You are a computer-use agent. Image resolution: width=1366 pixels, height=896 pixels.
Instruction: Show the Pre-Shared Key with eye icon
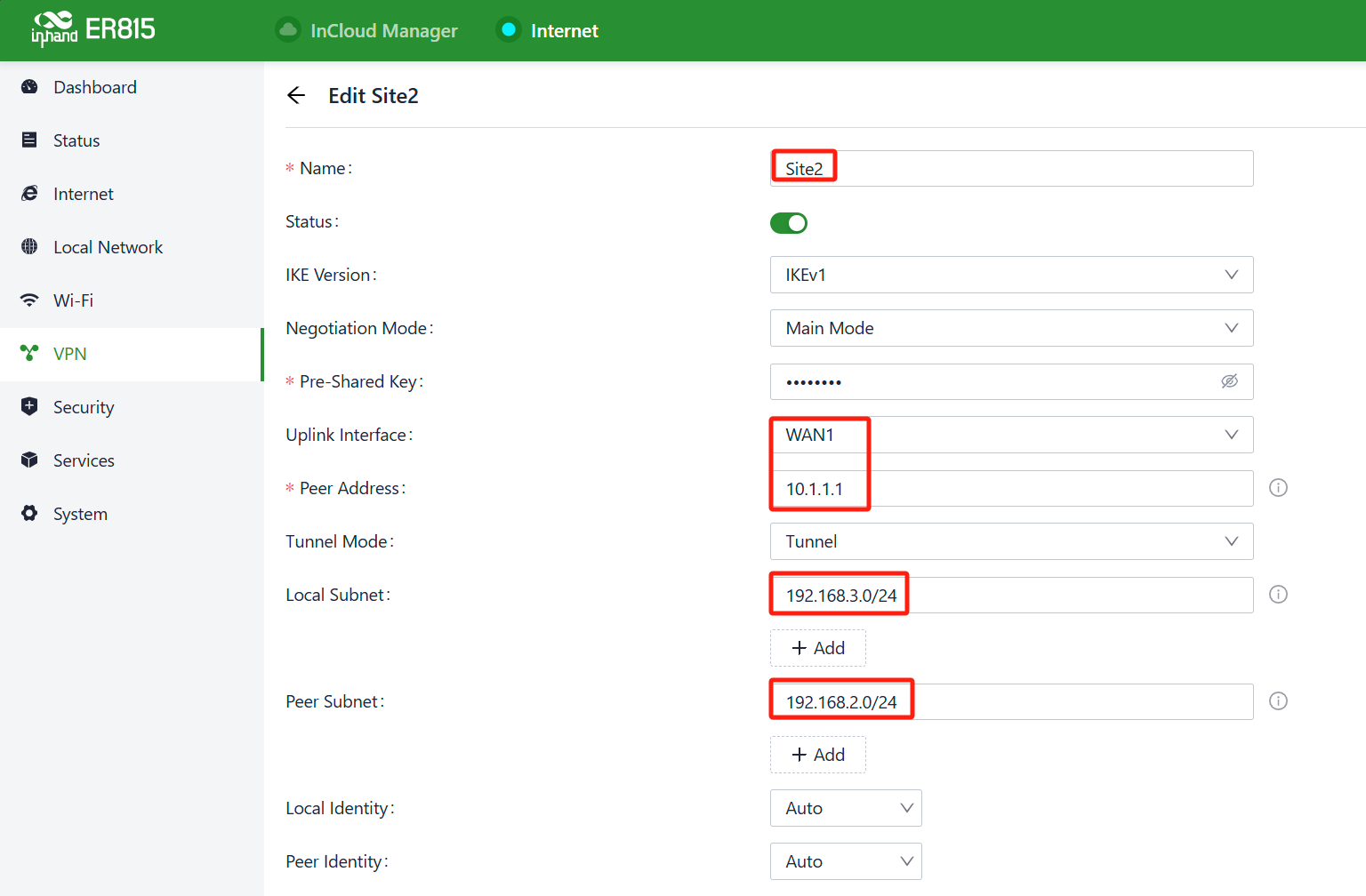point(1229,381)
